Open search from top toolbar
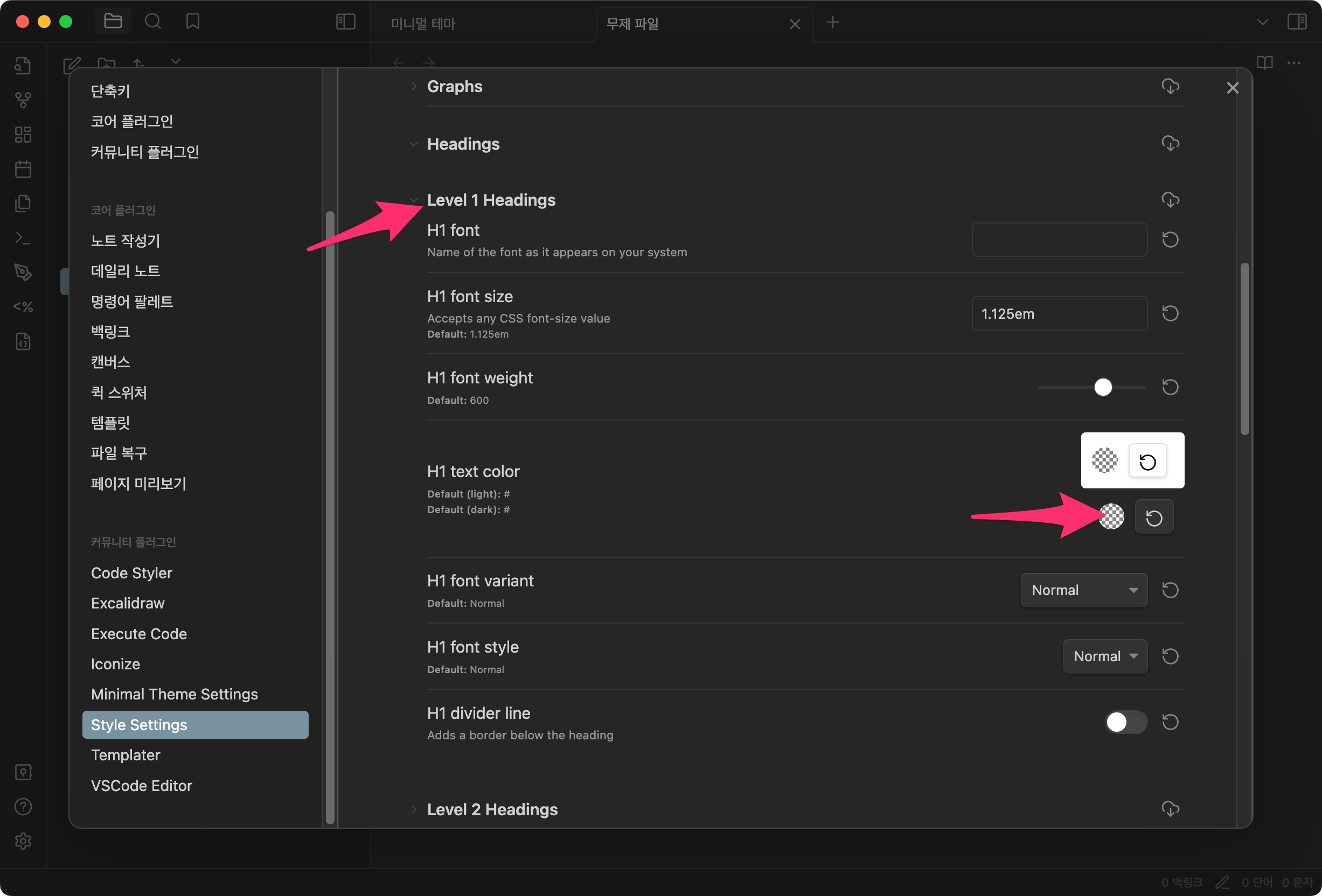The image size is (1322, 896). tap(152, 22)
